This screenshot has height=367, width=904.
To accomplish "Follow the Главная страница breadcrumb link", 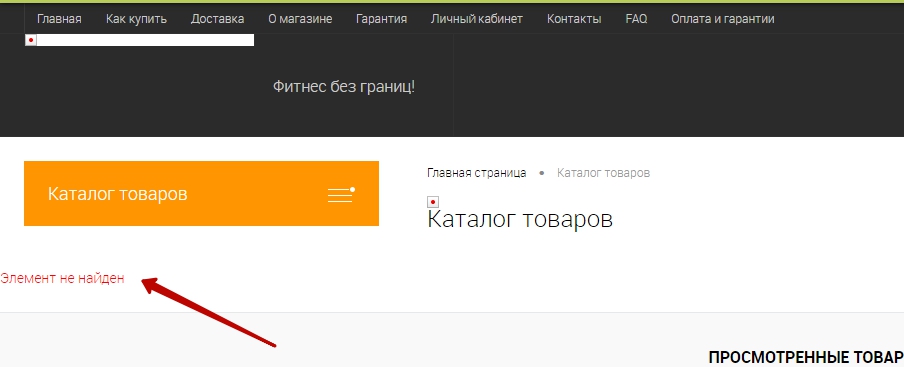I will 476,173.
